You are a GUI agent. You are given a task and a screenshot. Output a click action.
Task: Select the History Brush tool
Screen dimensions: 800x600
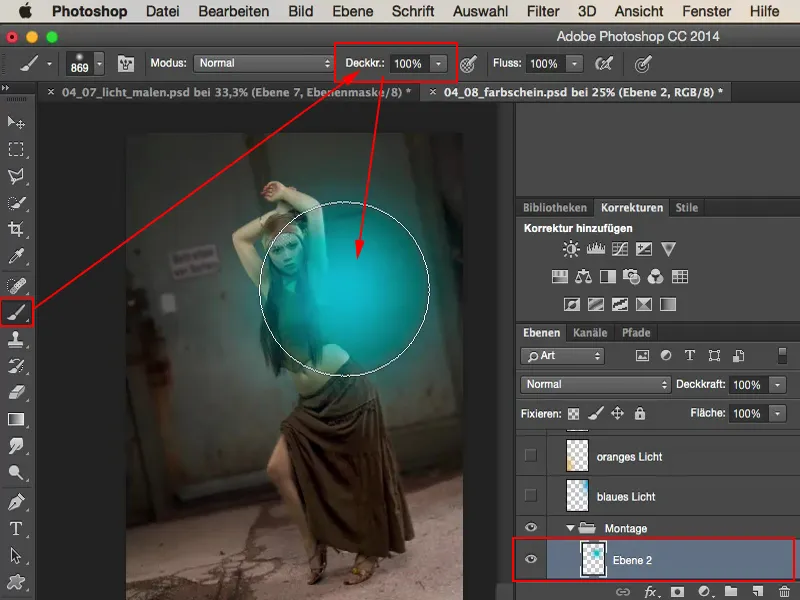coord(16,365)
